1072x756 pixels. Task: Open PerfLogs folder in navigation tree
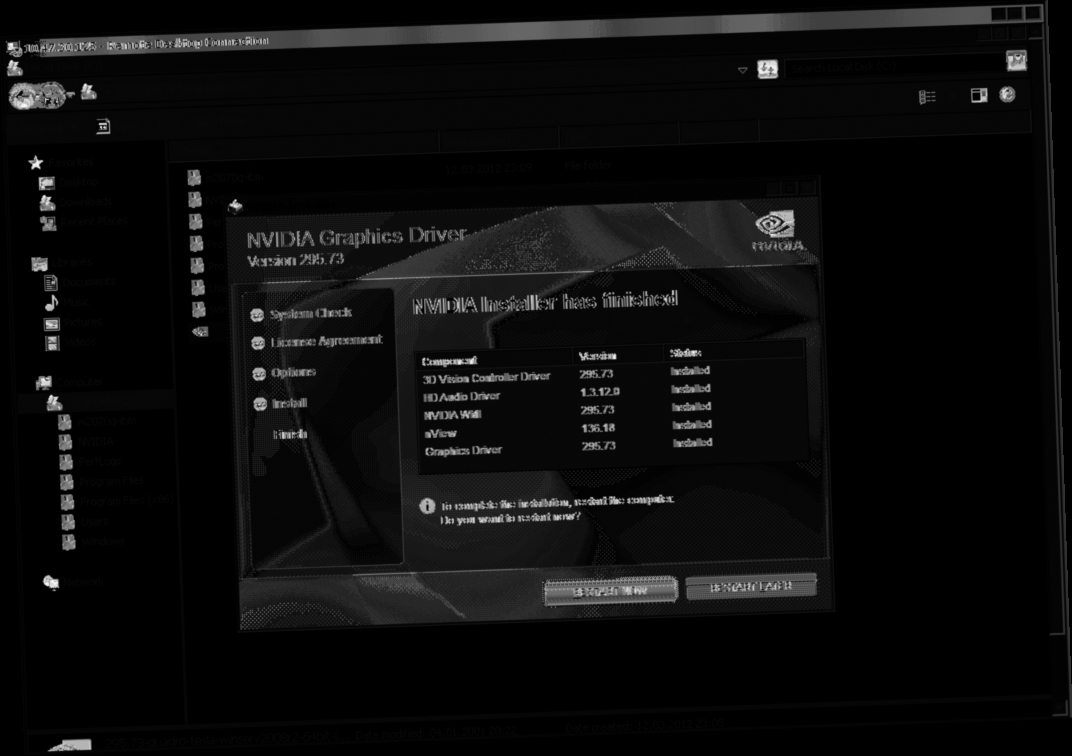click(90, 462)
